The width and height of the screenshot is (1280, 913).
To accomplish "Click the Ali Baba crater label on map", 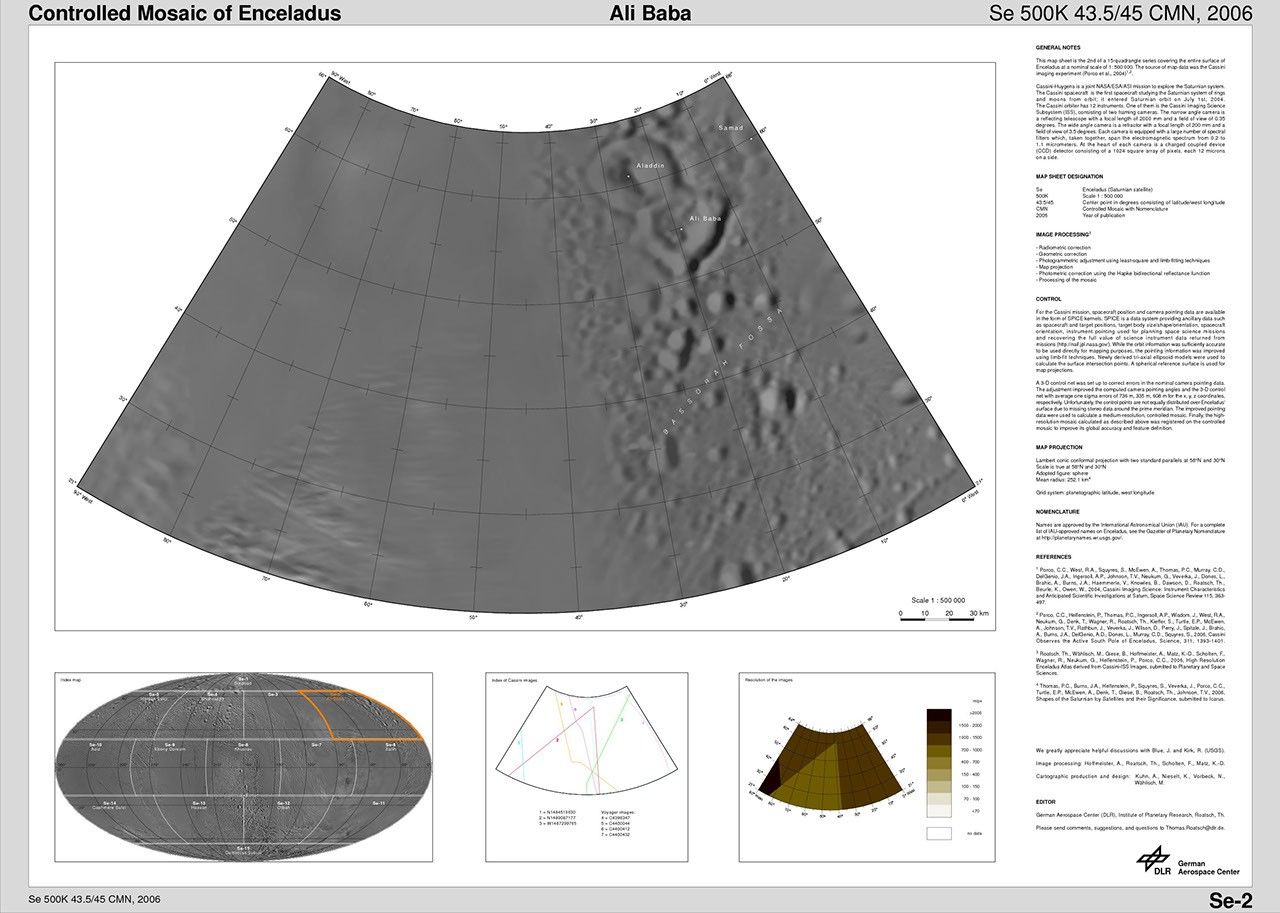I will (x=705, y=218).
